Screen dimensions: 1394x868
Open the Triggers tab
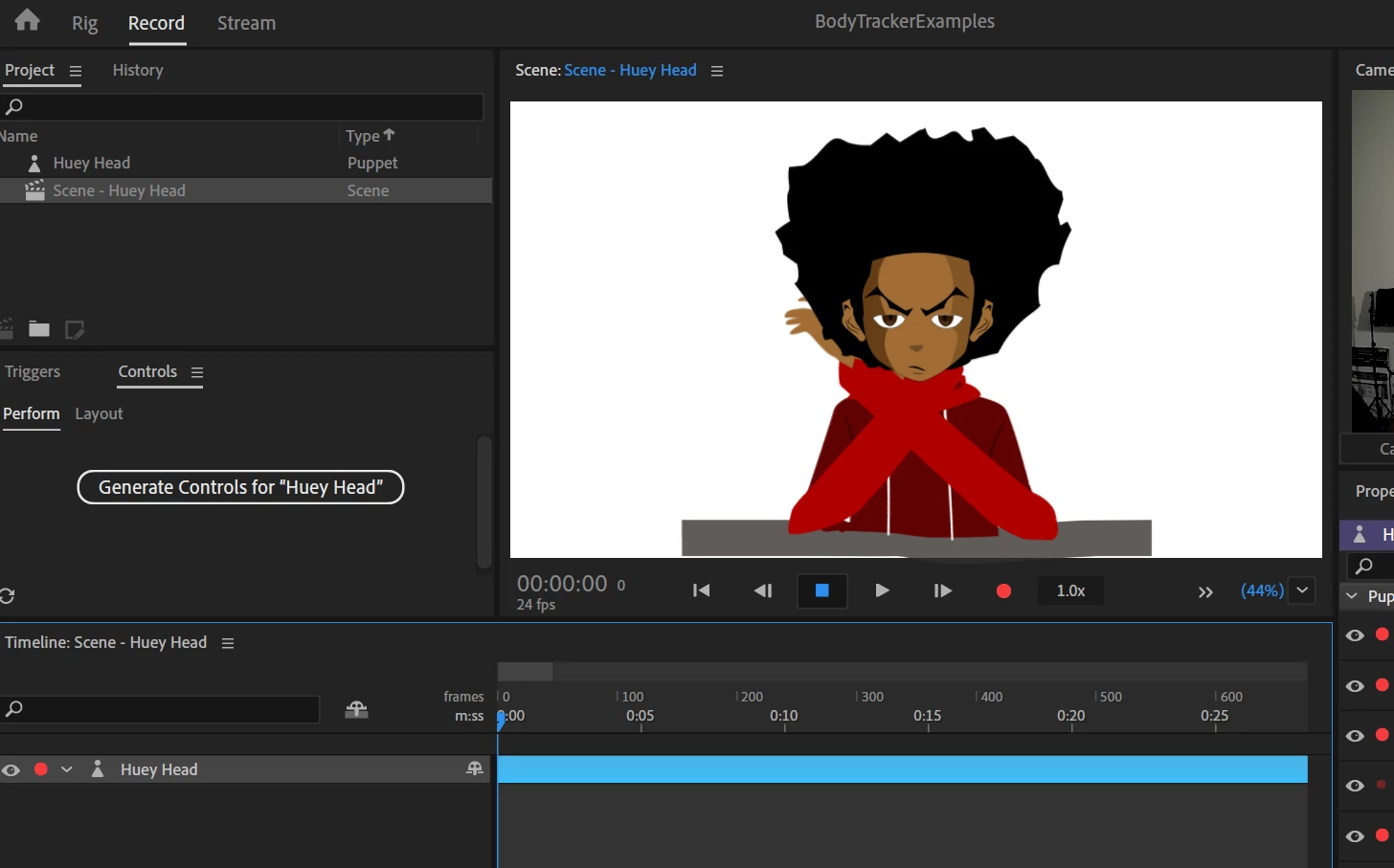(33, 371)
